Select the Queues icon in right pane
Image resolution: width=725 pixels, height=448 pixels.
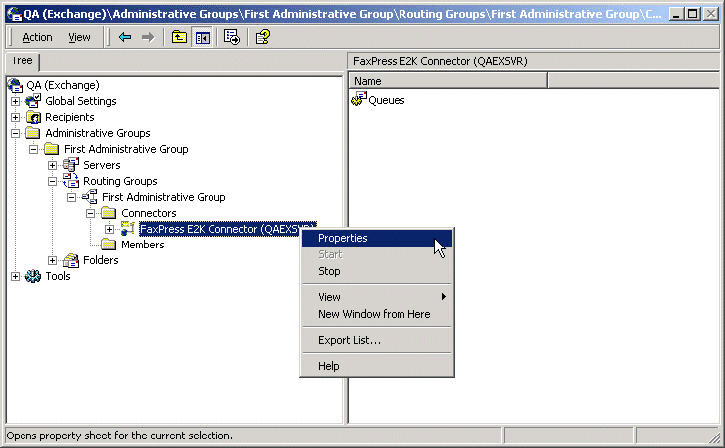pos(359,100)
